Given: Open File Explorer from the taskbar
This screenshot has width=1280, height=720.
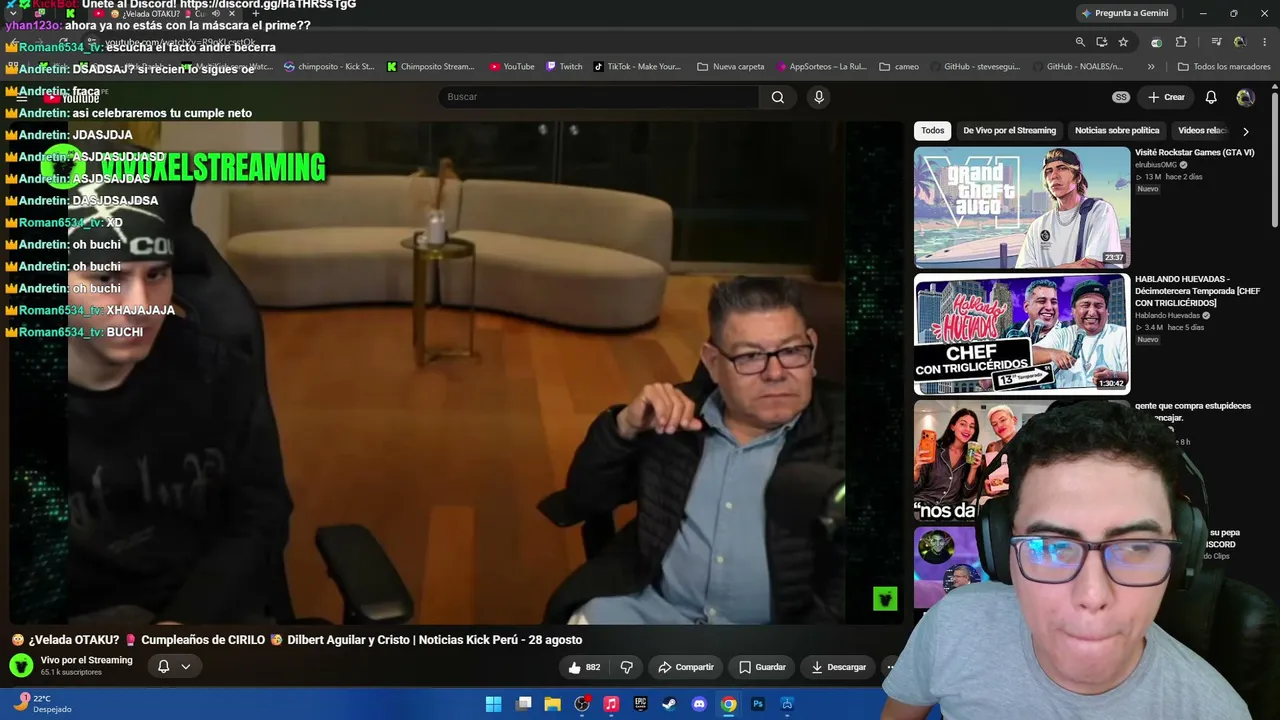Looking at the screenshot, I should point(552,704).
